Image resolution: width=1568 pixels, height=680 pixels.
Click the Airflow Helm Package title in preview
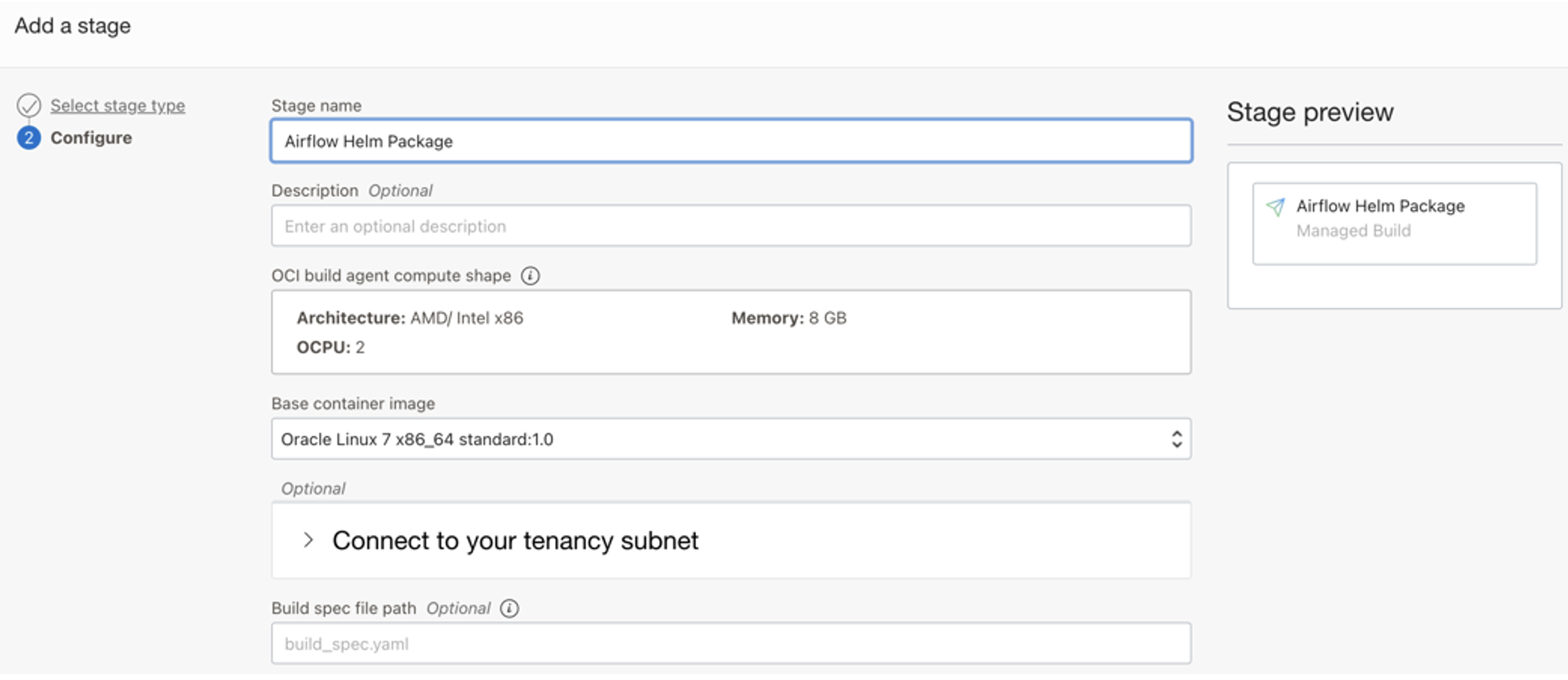[x=1380, y=206]
